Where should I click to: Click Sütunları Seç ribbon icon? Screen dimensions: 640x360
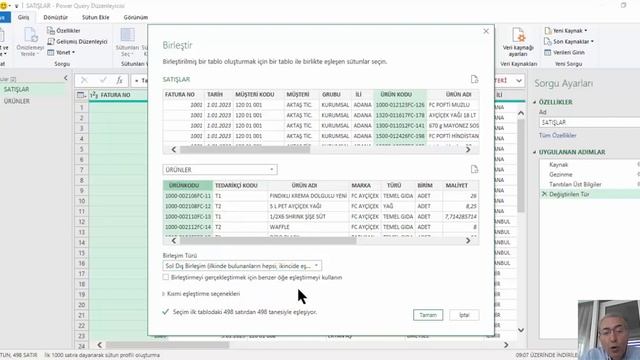click(127, 42)
